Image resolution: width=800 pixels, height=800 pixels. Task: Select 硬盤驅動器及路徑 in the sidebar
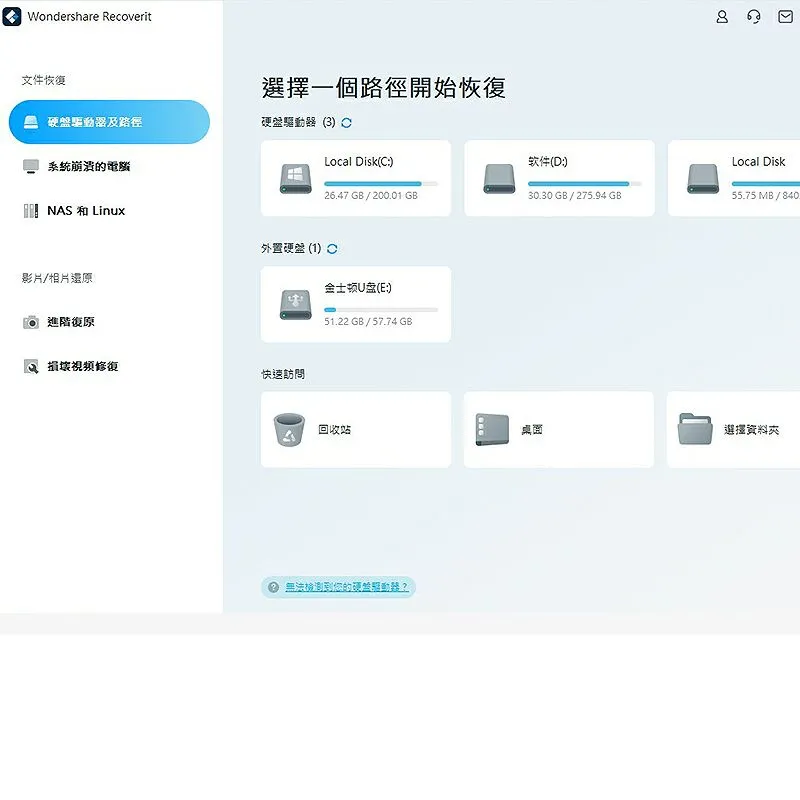(x=110, y=121)
